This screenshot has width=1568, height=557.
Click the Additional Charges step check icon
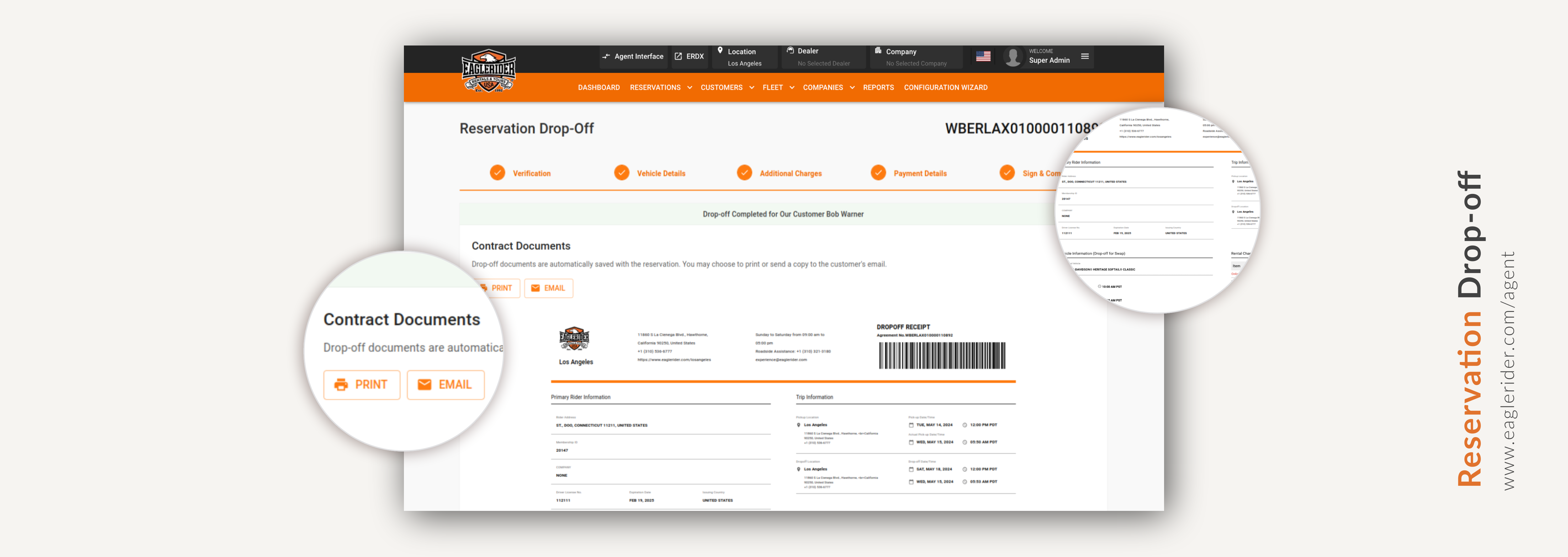pos(744,173)
